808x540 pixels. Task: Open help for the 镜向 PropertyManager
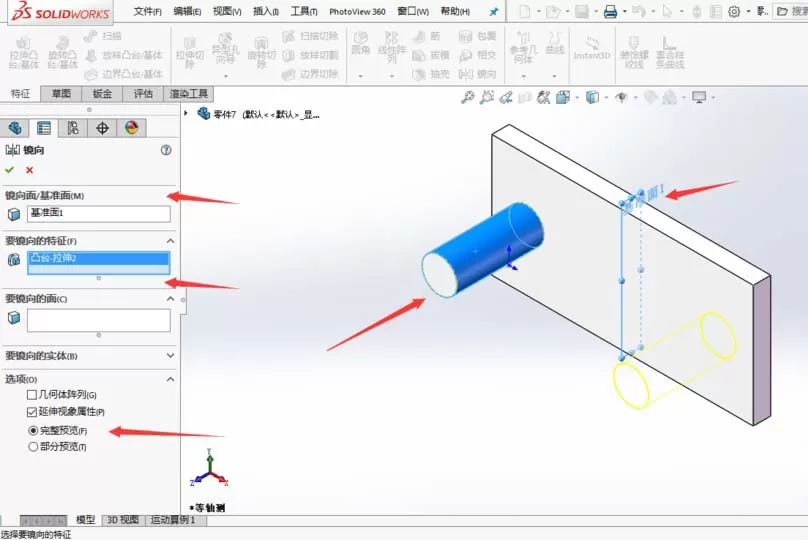pyautogui.click(x=166, y=150)
